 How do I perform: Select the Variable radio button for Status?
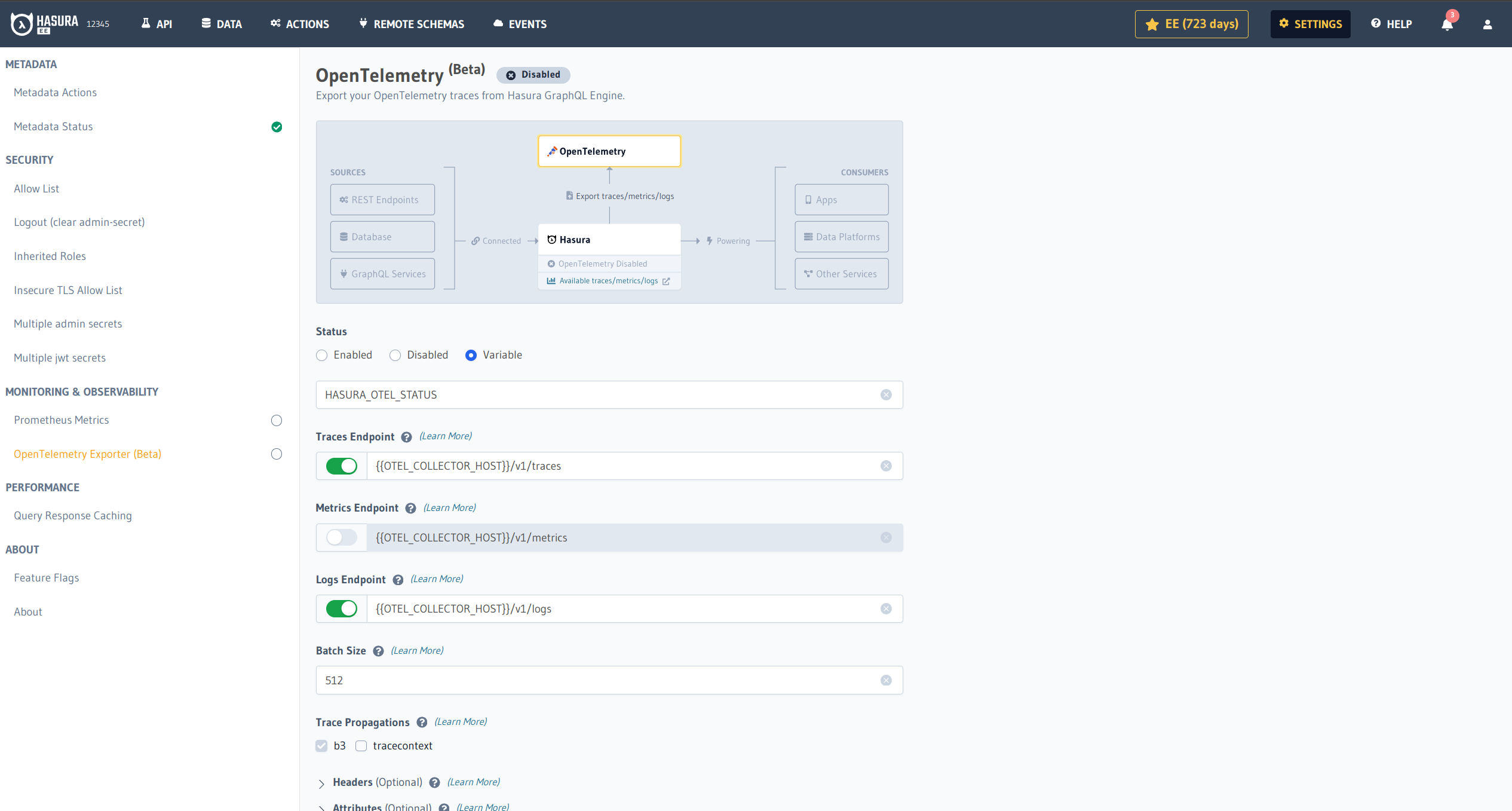(471, 355)
